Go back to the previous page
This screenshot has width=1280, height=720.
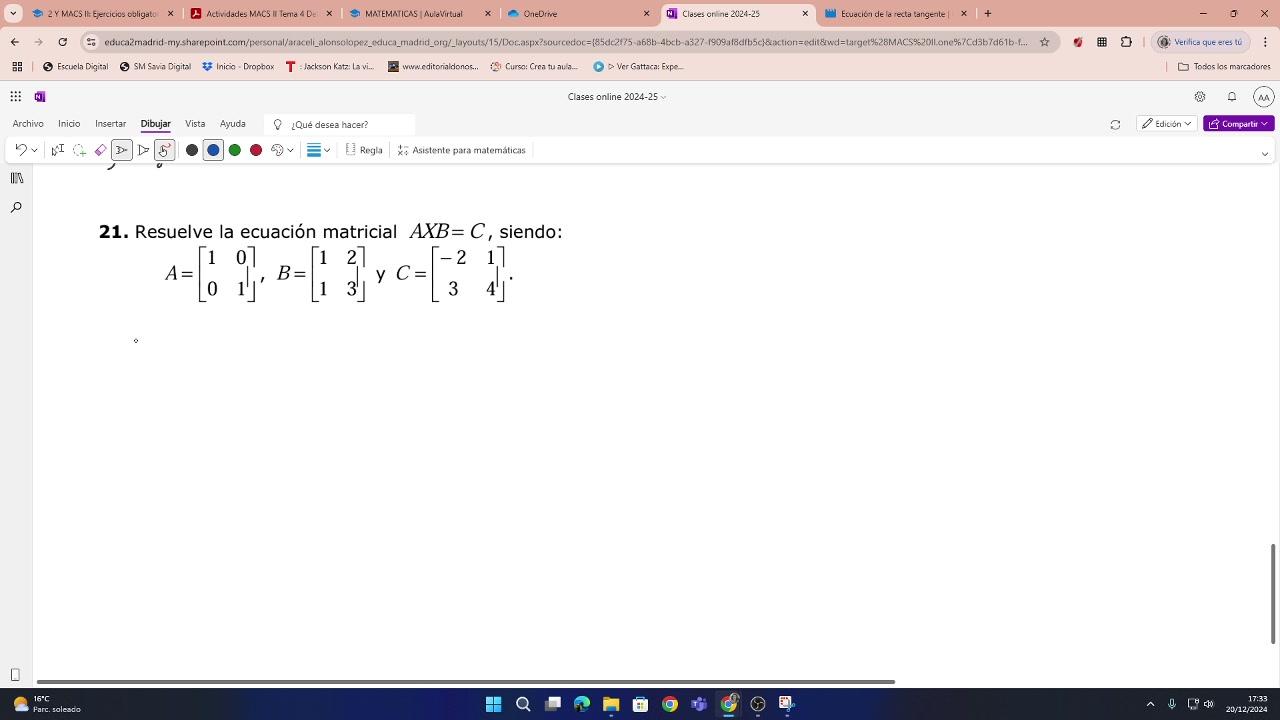tap(15, 42)
